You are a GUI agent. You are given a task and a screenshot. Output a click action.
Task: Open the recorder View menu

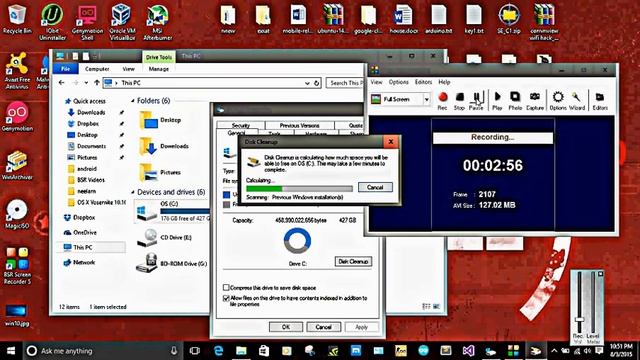(376, 82)
